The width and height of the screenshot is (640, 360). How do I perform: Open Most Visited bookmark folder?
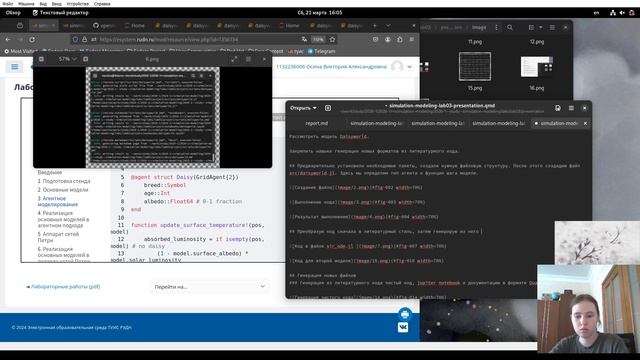click(20, 51)
